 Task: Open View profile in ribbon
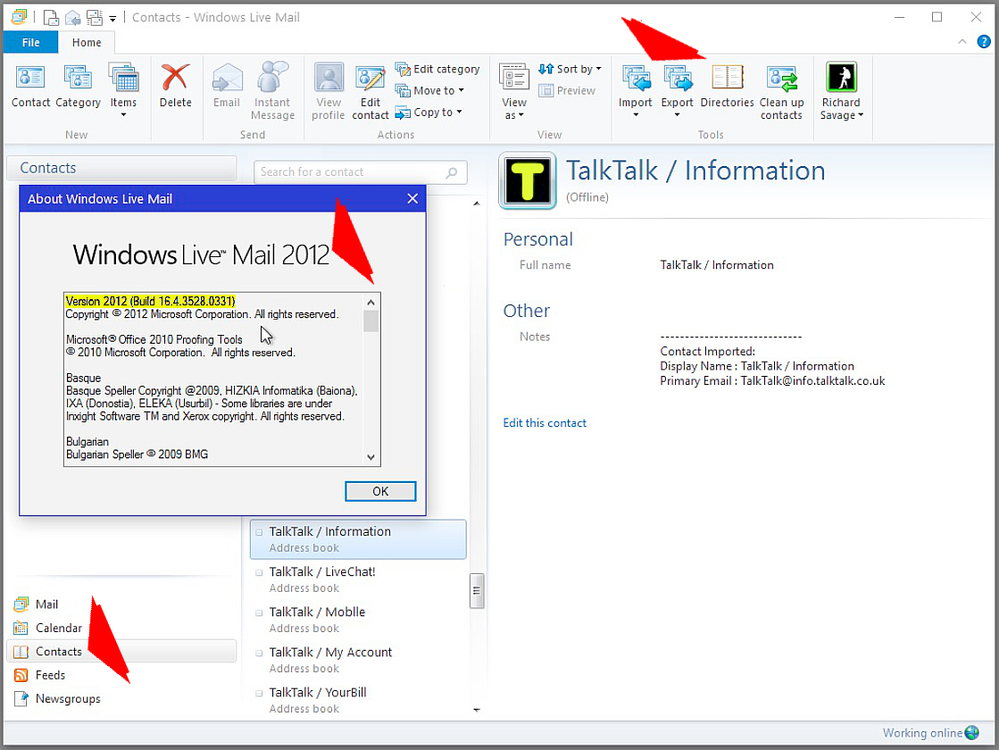pos(328,90)
